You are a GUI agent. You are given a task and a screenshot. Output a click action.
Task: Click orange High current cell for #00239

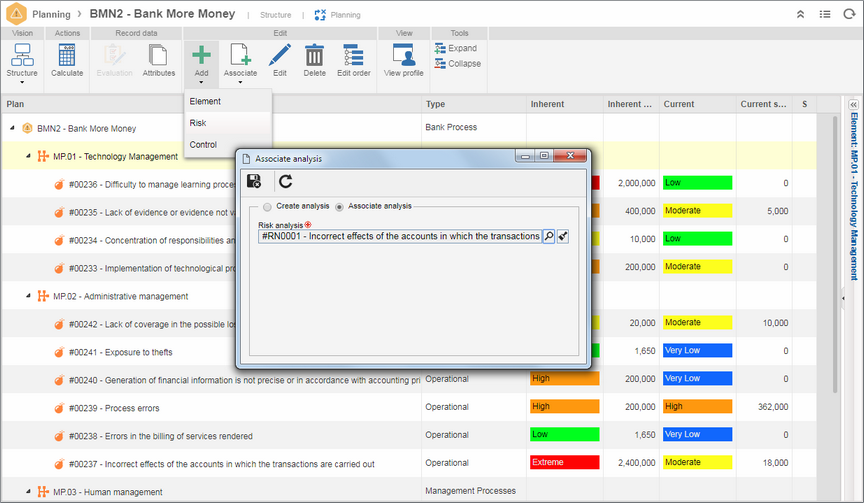click(x=697, y=407)
